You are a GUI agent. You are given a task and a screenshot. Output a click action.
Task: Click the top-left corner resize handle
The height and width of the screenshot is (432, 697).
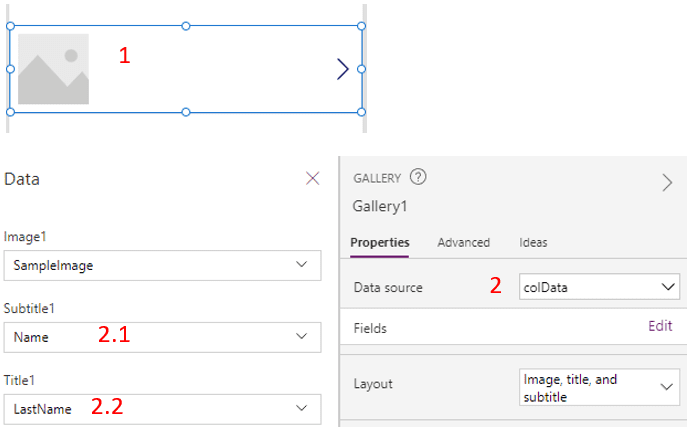click(10, 26)
